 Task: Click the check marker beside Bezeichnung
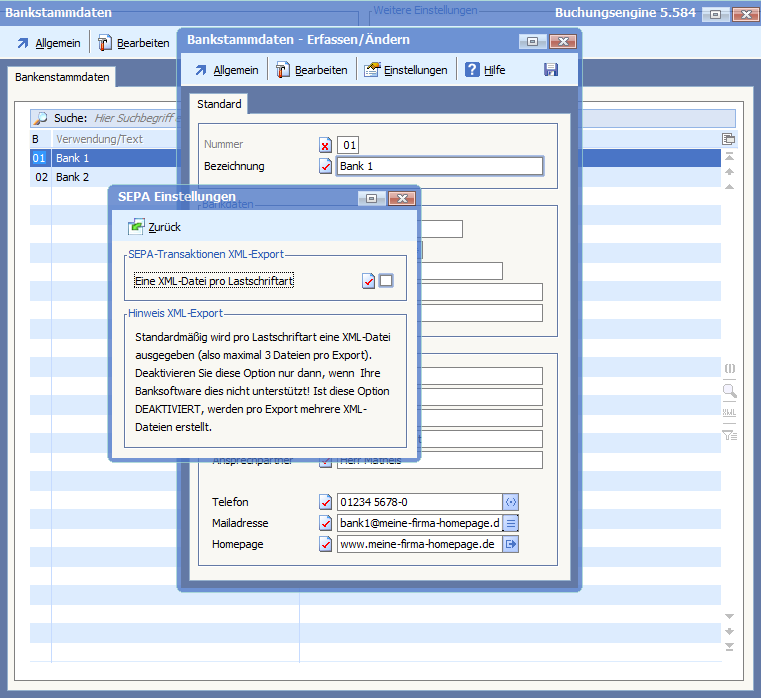pyautogui.click(x=325, y=166)
